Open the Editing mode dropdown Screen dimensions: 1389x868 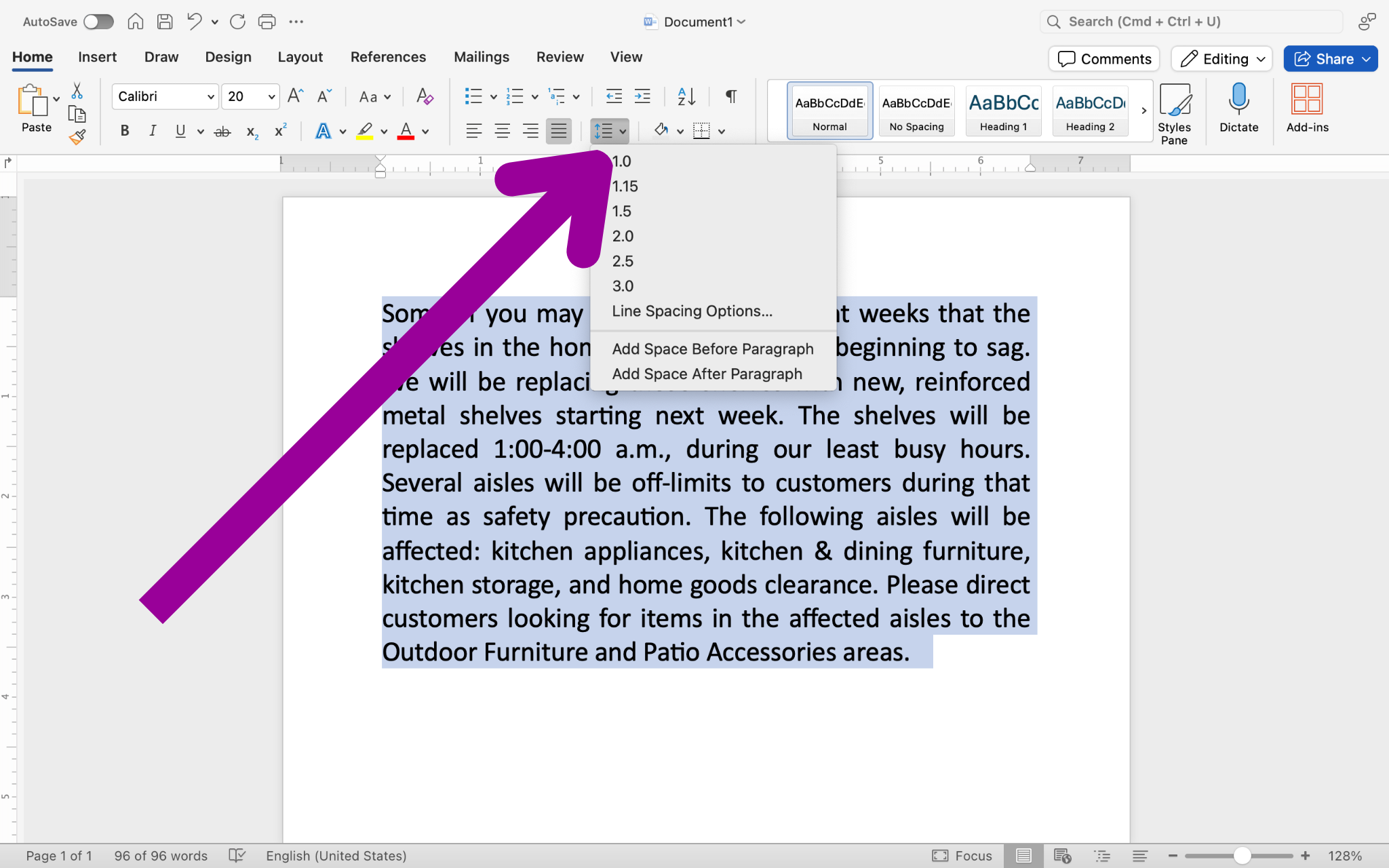(x=1221, y=59)
